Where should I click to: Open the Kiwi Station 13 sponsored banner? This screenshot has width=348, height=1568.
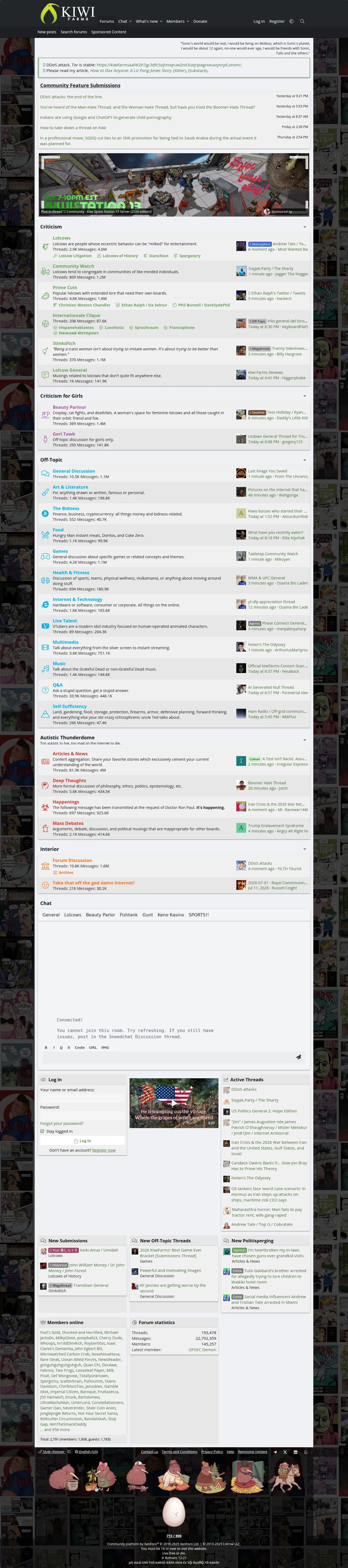(x=174, y=185)
